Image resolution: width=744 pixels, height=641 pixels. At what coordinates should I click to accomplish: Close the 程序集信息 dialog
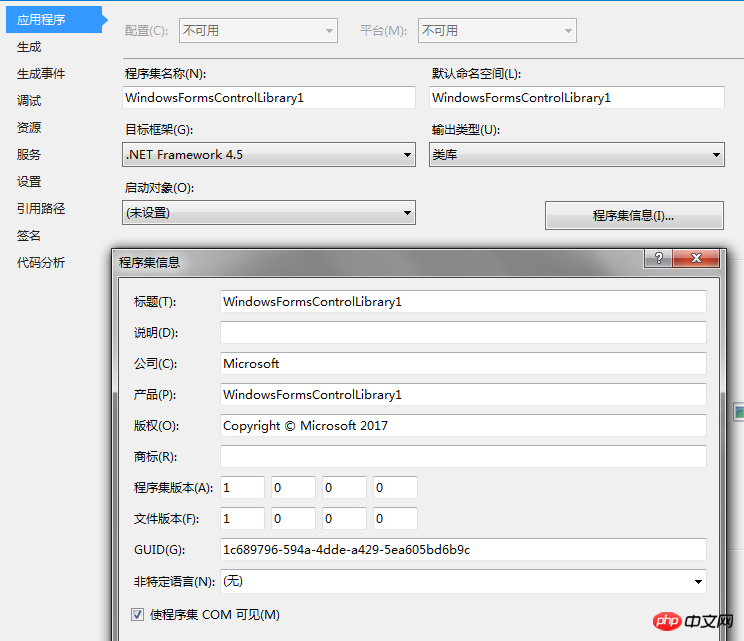696,258
